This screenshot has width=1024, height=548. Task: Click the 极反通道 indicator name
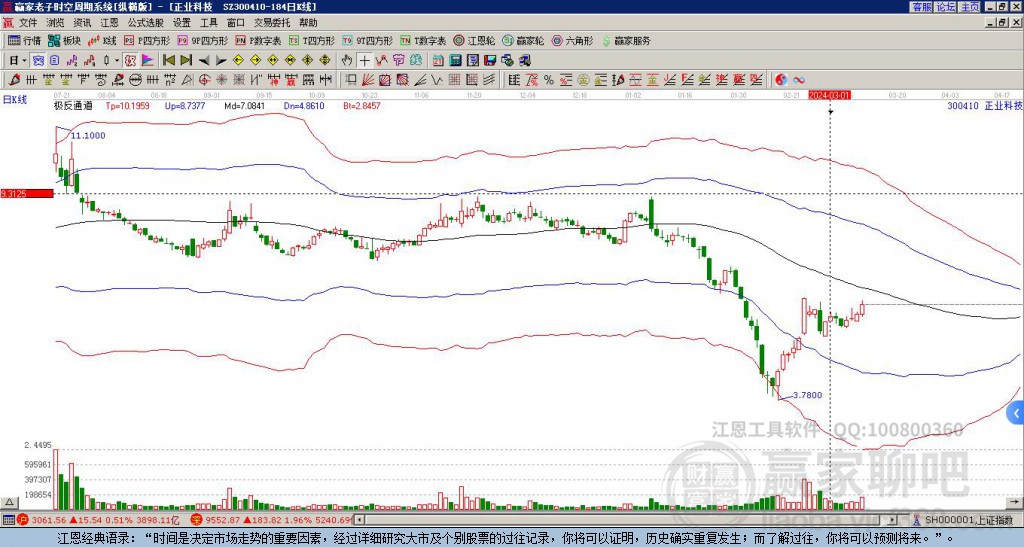(73, 106)
